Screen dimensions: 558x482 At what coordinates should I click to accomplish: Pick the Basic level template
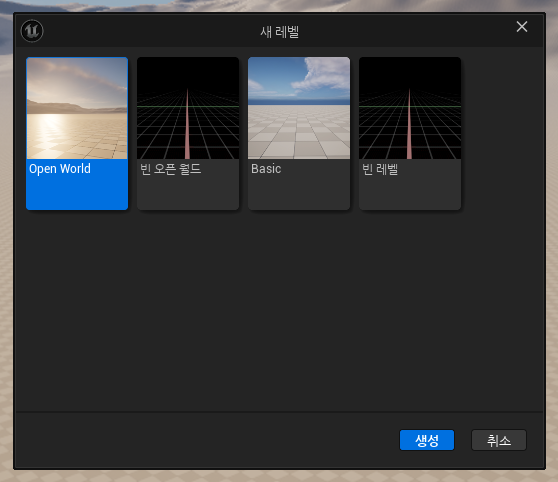[x=299, y=133]
